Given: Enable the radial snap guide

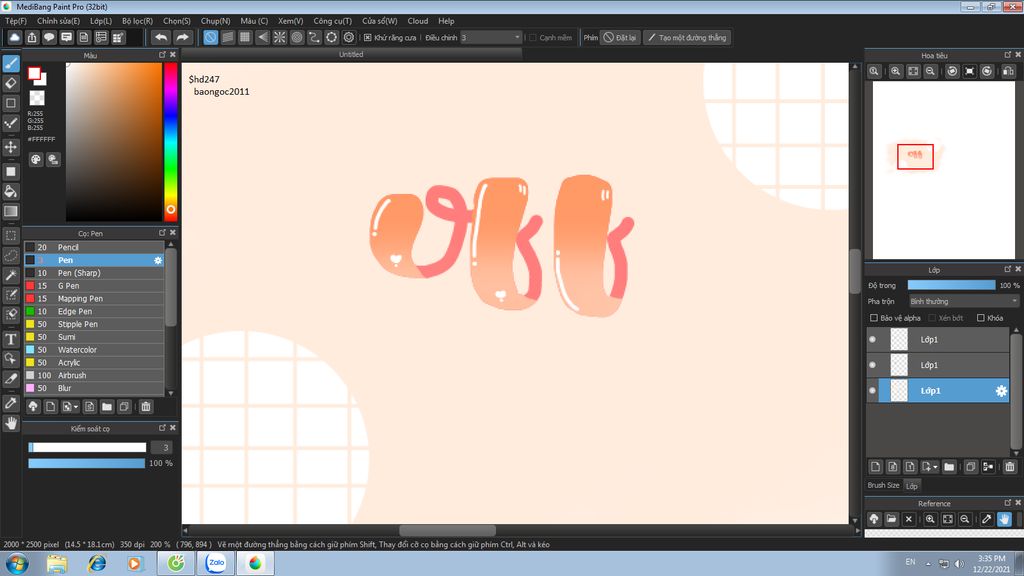Looking at the screenshot, I should point(280,37).
